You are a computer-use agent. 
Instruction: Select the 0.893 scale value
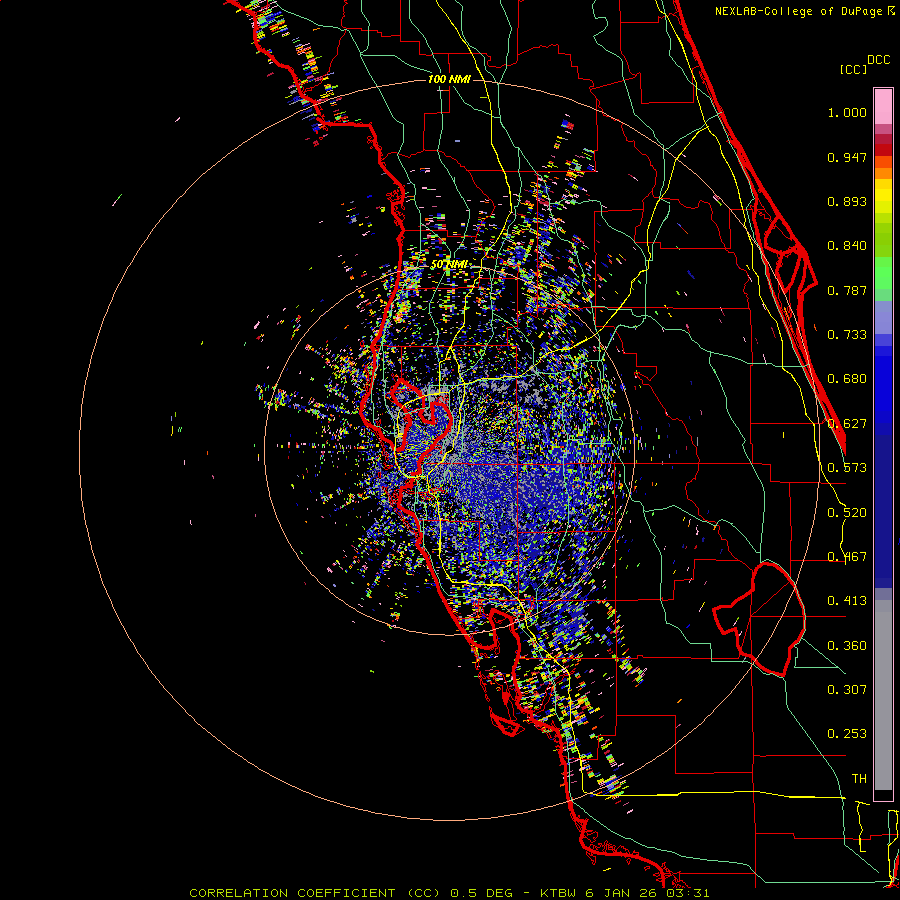[847, 201]
